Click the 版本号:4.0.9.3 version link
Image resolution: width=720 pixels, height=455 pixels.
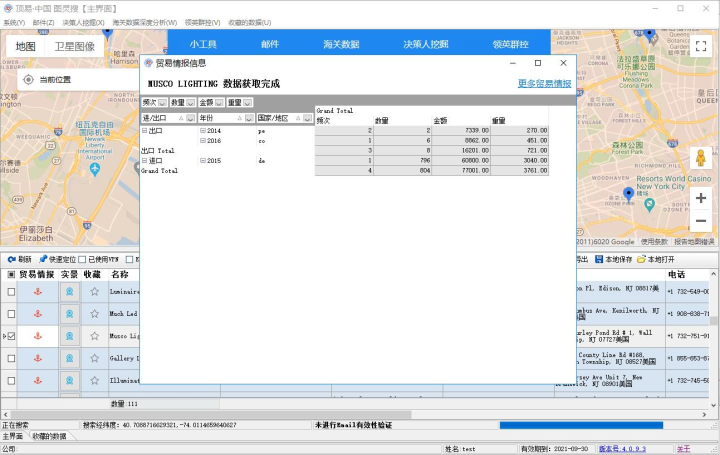tap(622, 449)
